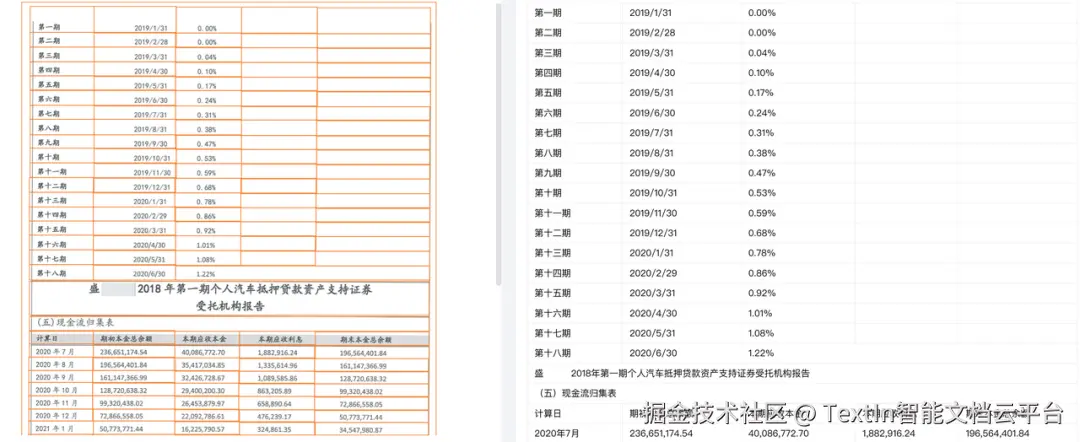Select 第八期 in the right extracted table
This screenshot has width=1080, height=442.
point(548,153)
